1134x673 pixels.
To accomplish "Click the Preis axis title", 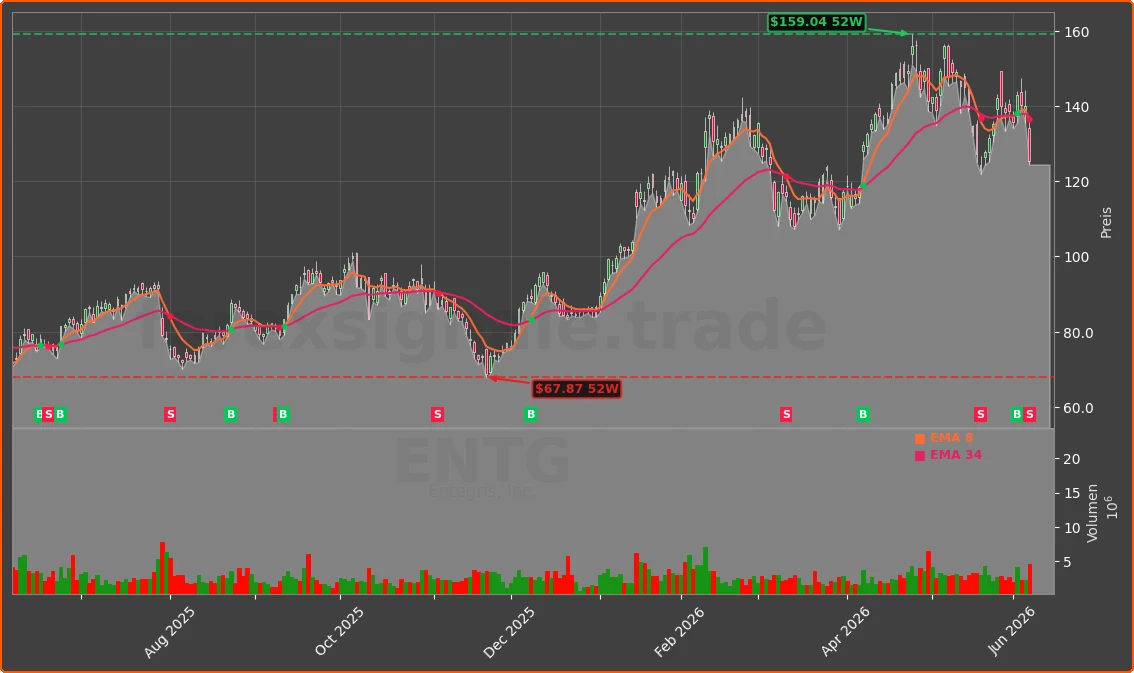I will 1106,223.
